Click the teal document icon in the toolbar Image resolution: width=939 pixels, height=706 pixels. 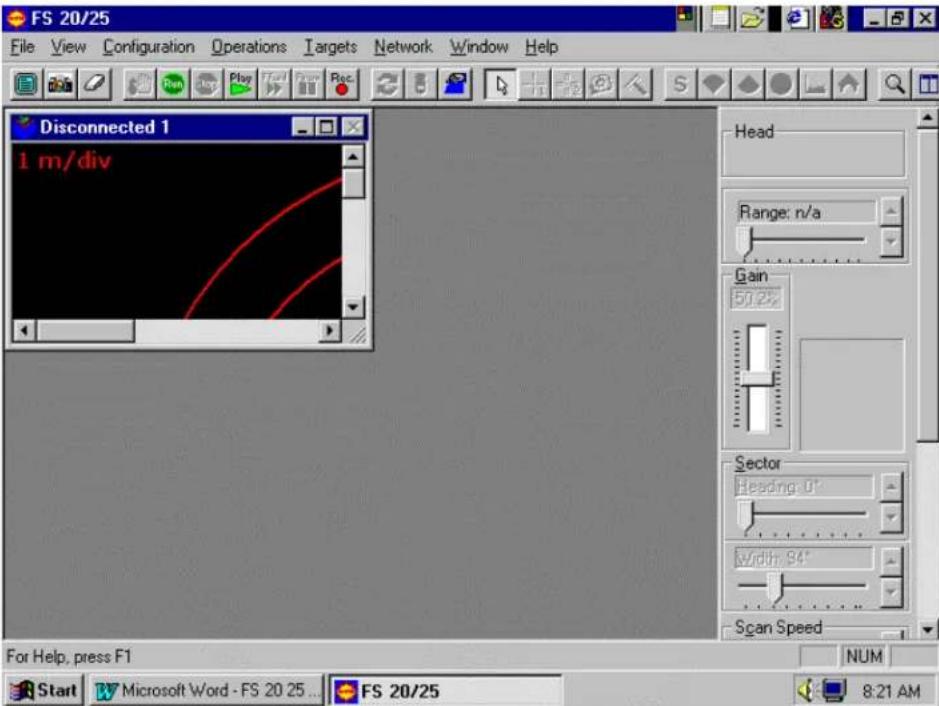click(x=26, y=84)
